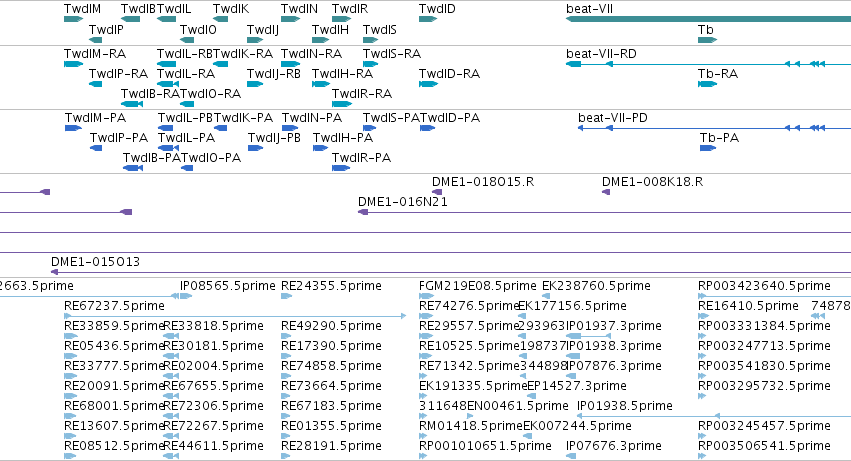Click the long beat-VII gene bar
851x461 pixels.
click(708, 19)
